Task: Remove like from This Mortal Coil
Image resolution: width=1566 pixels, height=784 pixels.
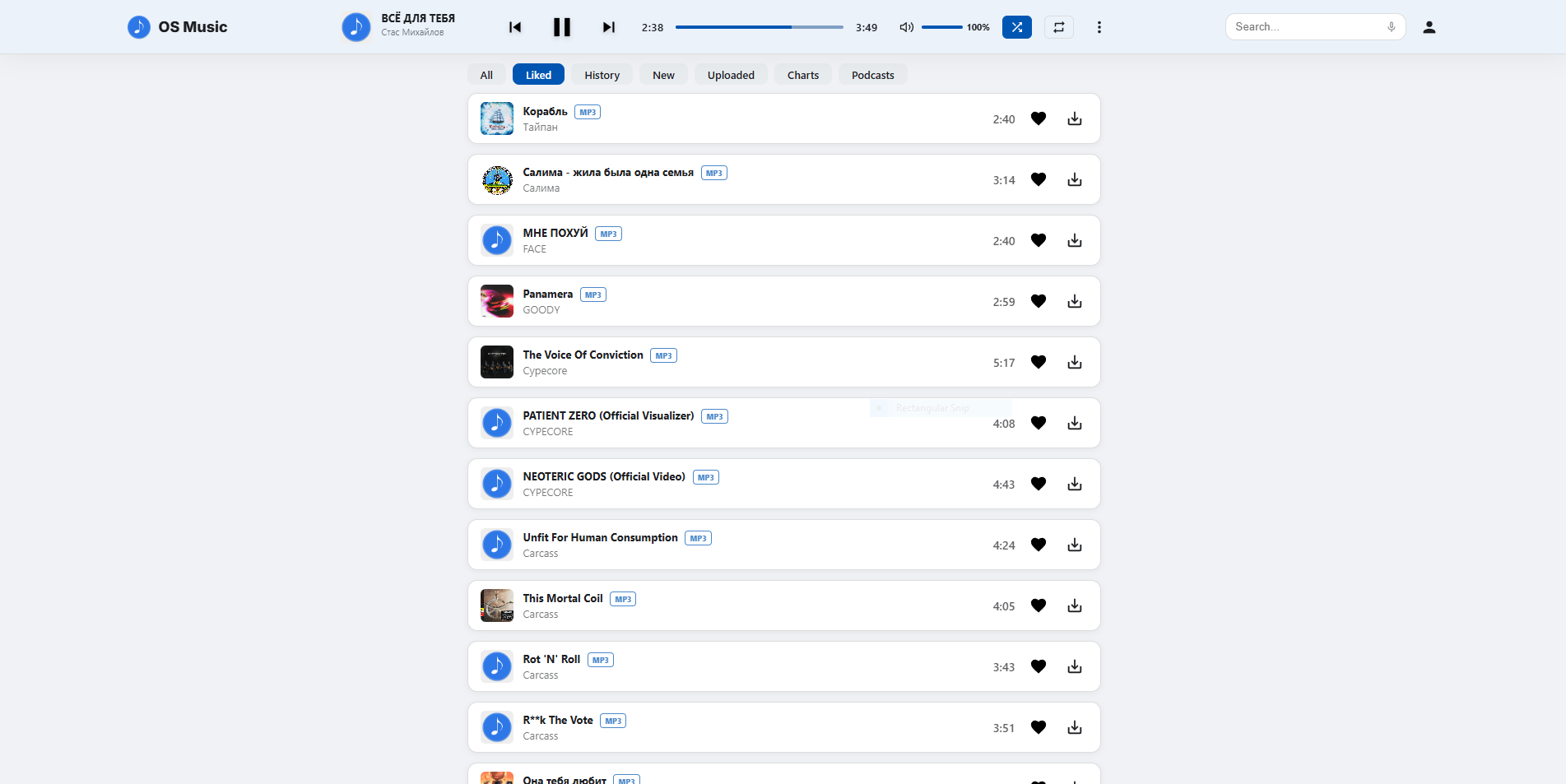Action: 1039,605
